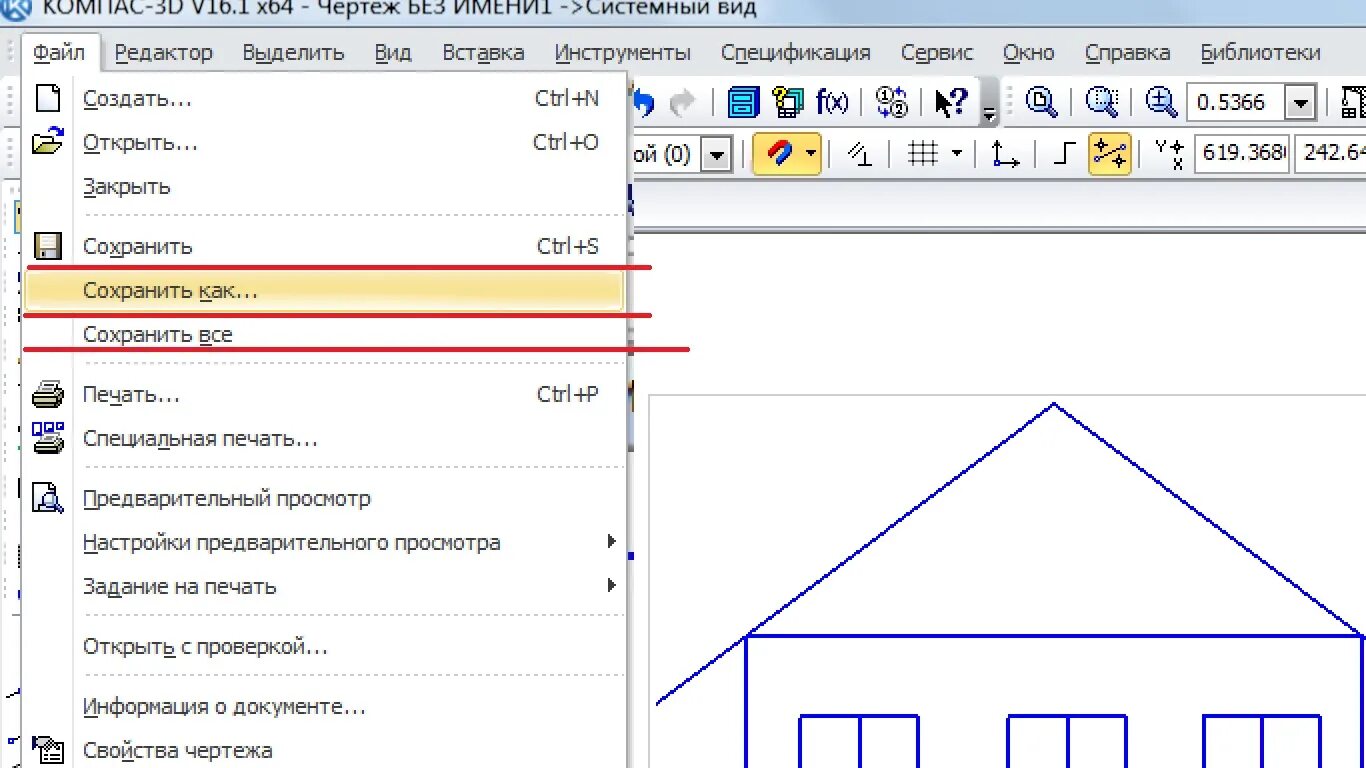Expand the grid options dropdown arrow
Viewport: 1366px width, 768px height.
[x=957, y=154]
